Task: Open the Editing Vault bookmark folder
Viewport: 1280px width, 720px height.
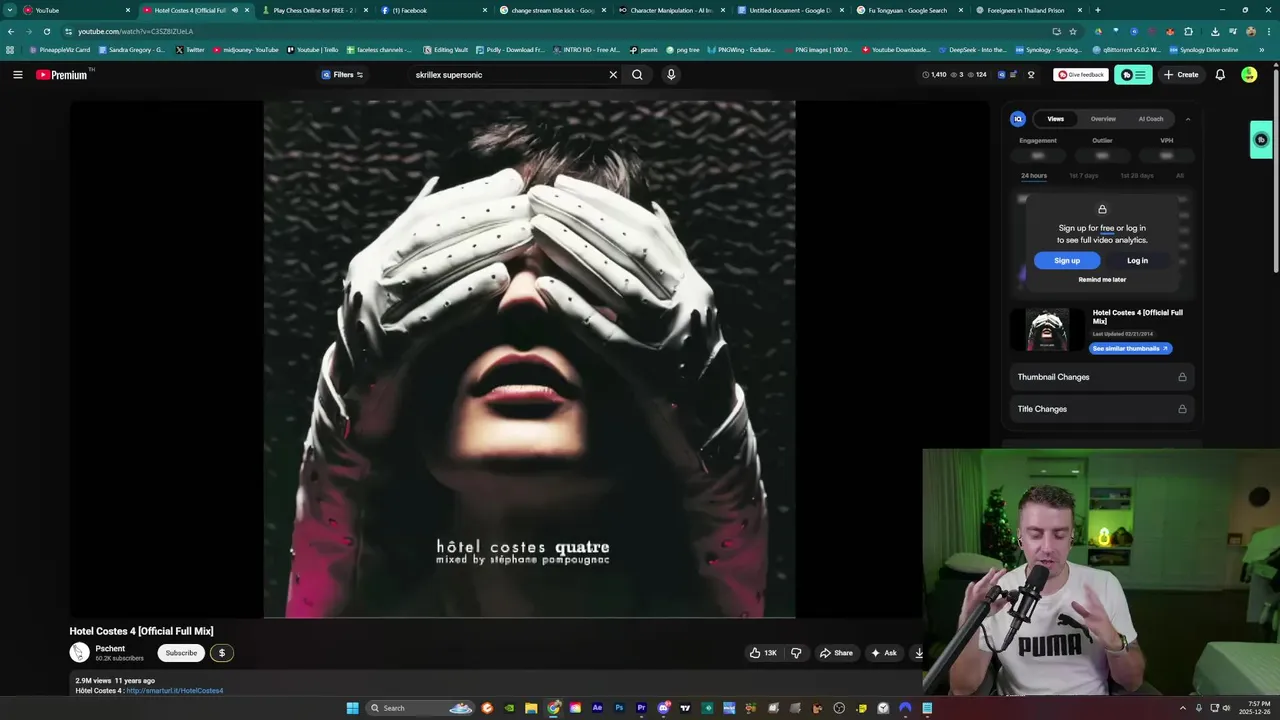Action: pyautogui.click(x=445, y=49)
